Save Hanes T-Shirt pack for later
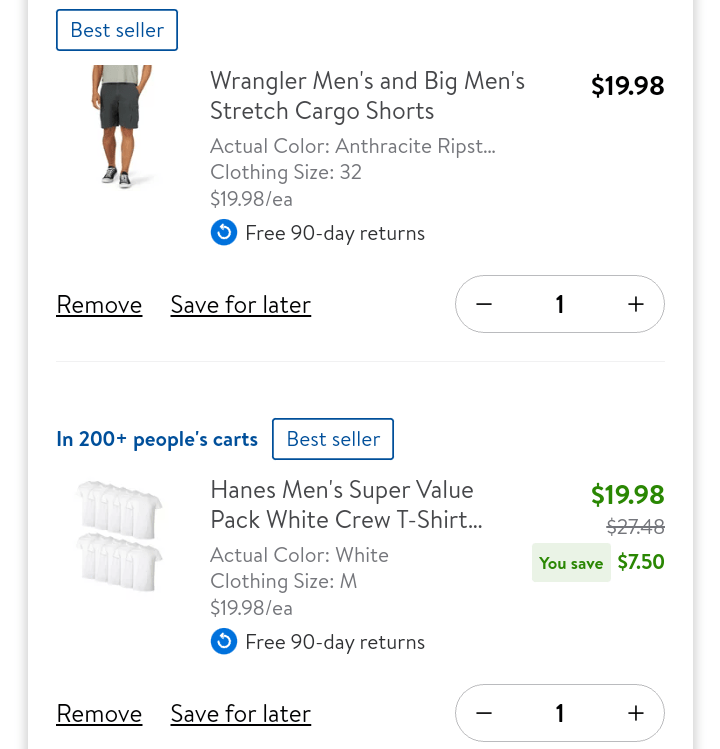720x749 pixels. (x=241, y=713)
